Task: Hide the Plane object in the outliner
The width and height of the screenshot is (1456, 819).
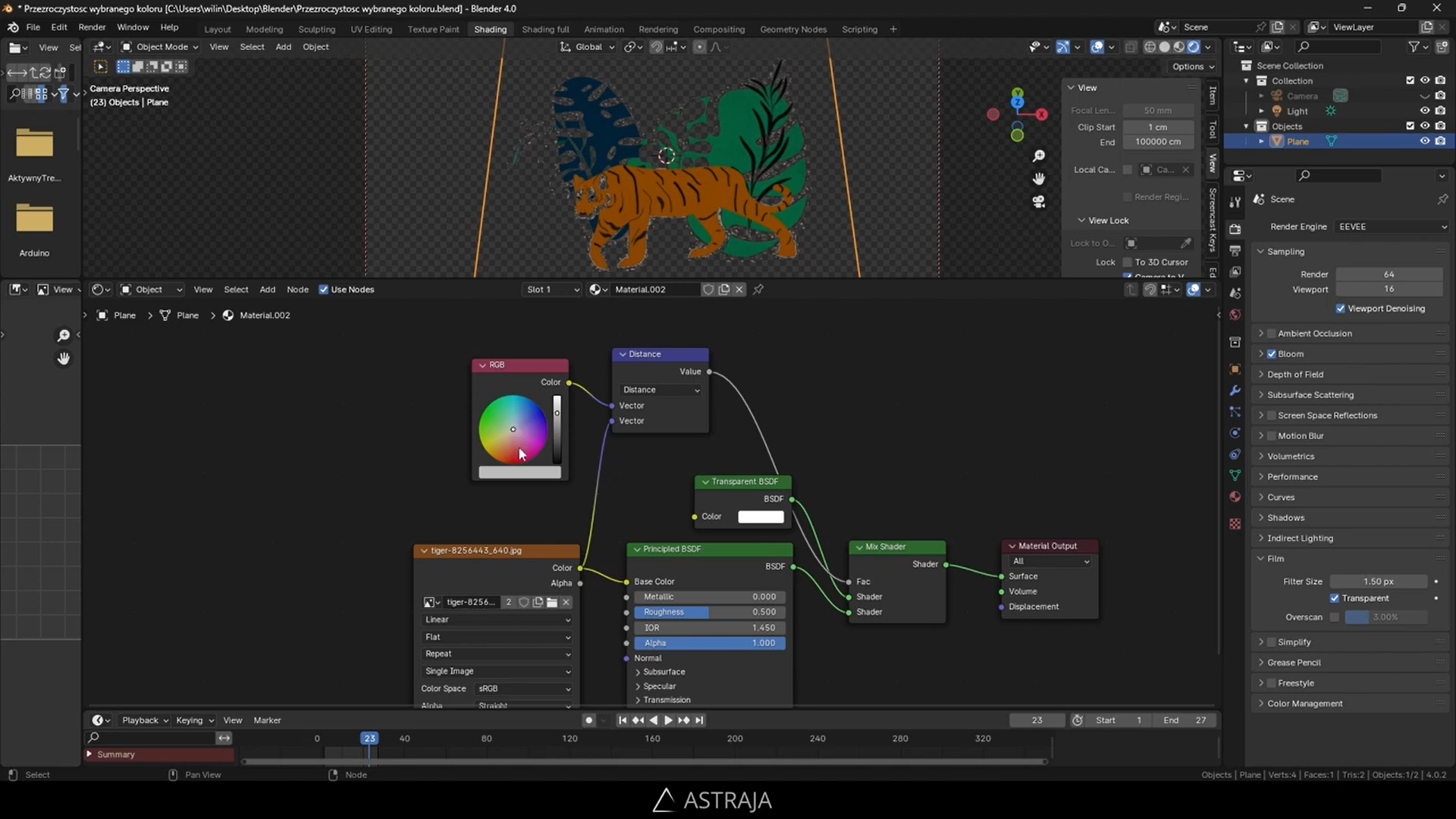Action: (x=1424, y=141)
